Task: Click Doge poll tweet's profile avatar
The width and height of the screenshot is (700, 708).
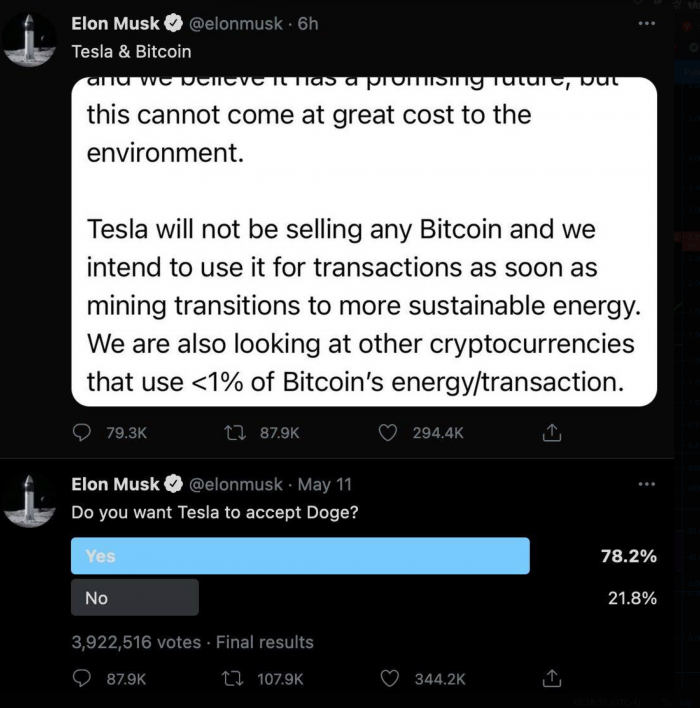Action: tap(29, 500)
